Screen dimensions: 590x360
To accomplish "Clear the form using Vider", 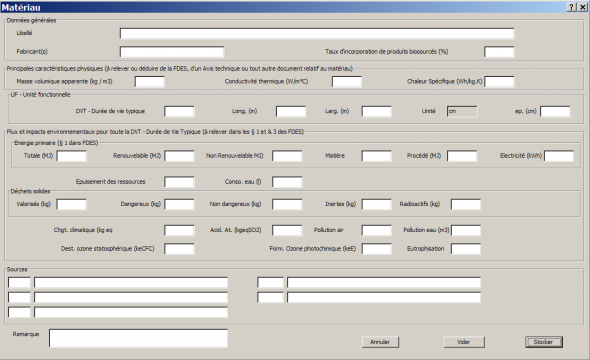I will 464,342.
